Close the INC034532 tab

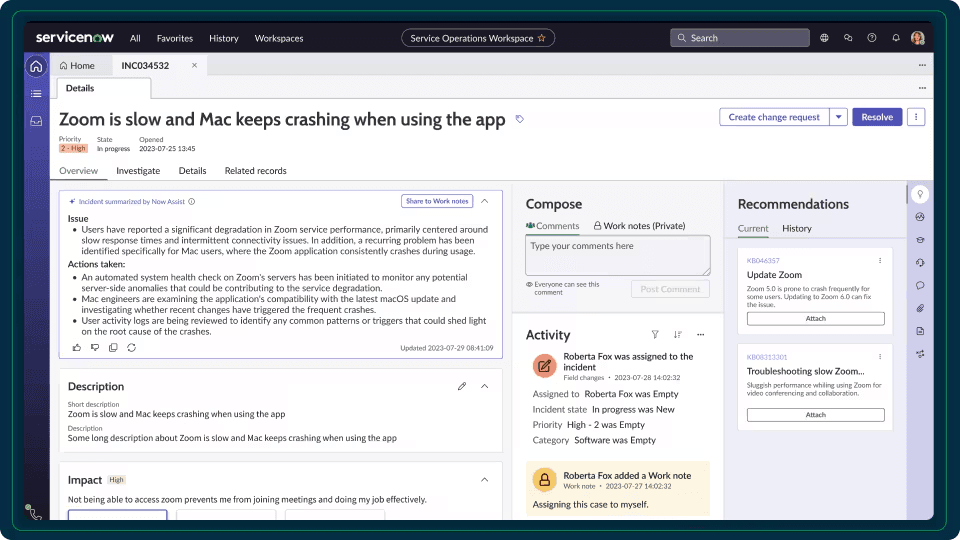[x=194, y=66]
